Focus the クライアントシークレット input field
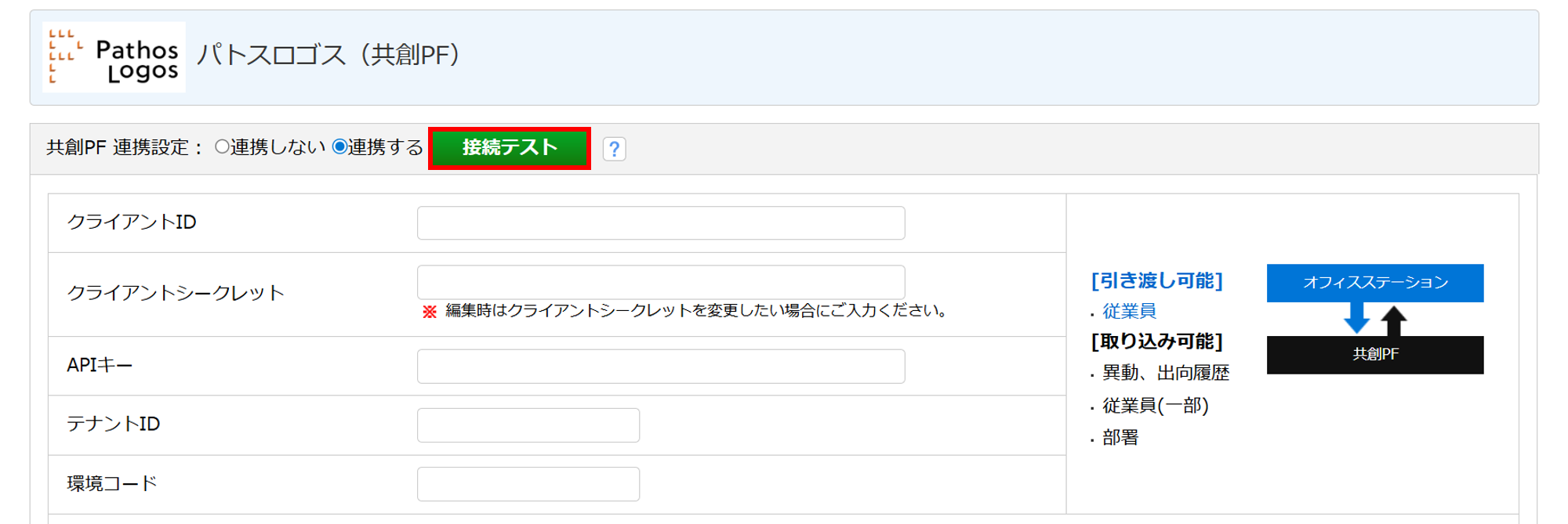 click(x=660, y=281)
